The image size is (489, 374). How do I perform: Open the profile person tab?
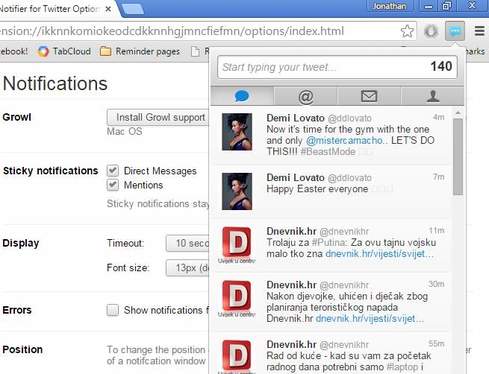coord(433,96)
